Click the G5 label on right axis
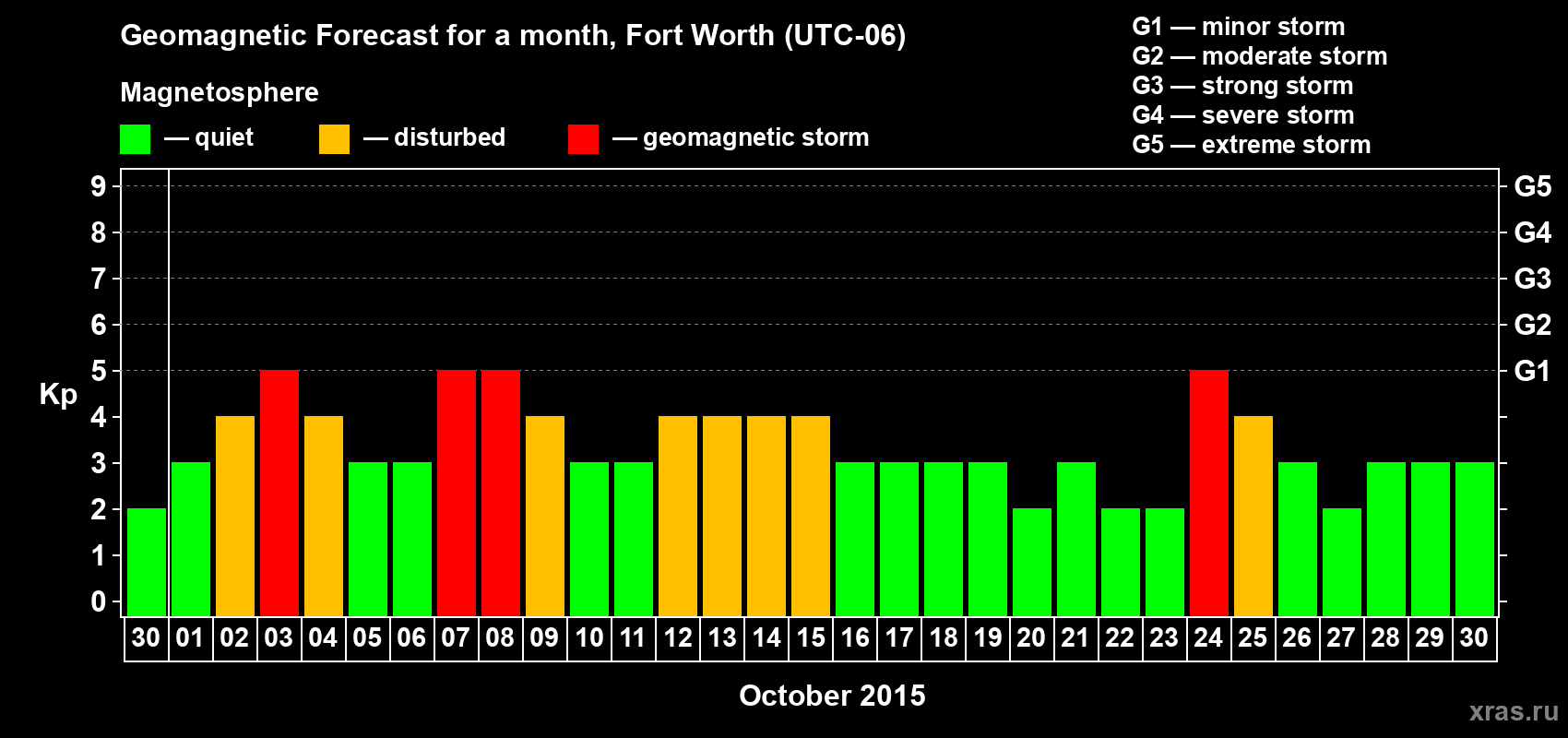This screenshot has height=738, width=1568. point(1532,186)
